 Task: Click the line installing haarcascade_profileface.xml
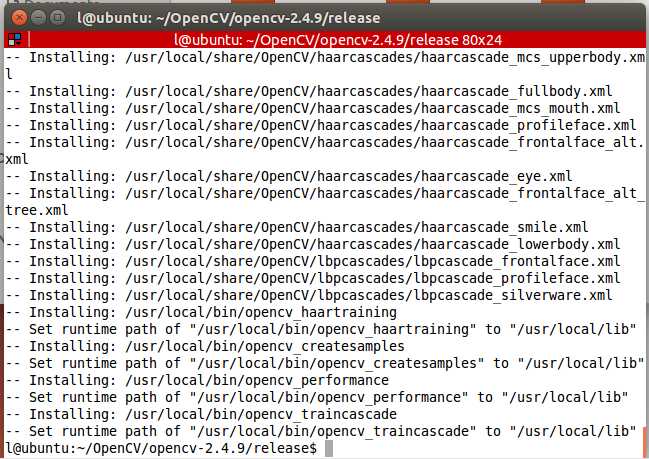pyautogui.click(x=321, y=125)
